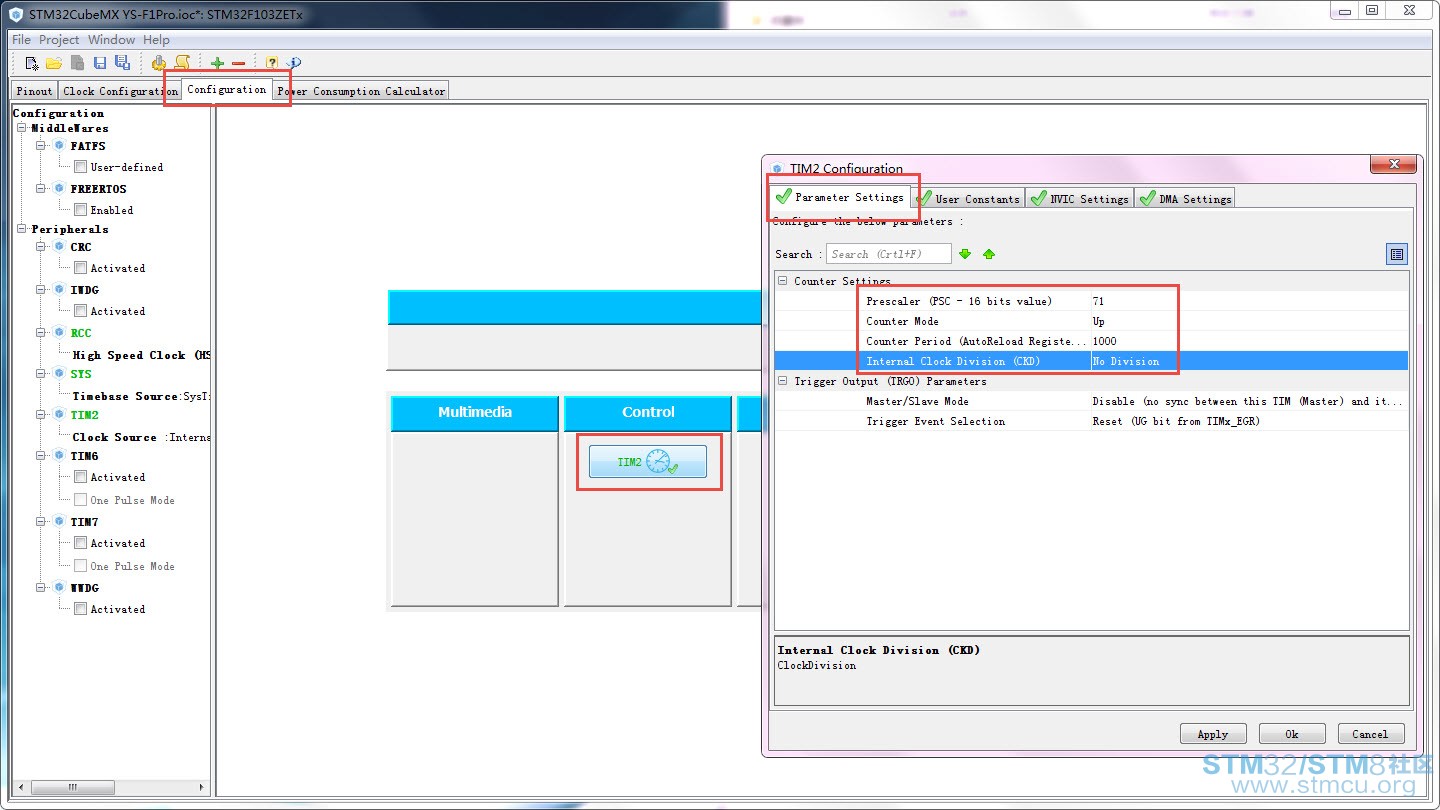This screenshot has width=1440, height=810.
Task: Click the FREERTOS cube icon in tree
Action: click(59, 189)
